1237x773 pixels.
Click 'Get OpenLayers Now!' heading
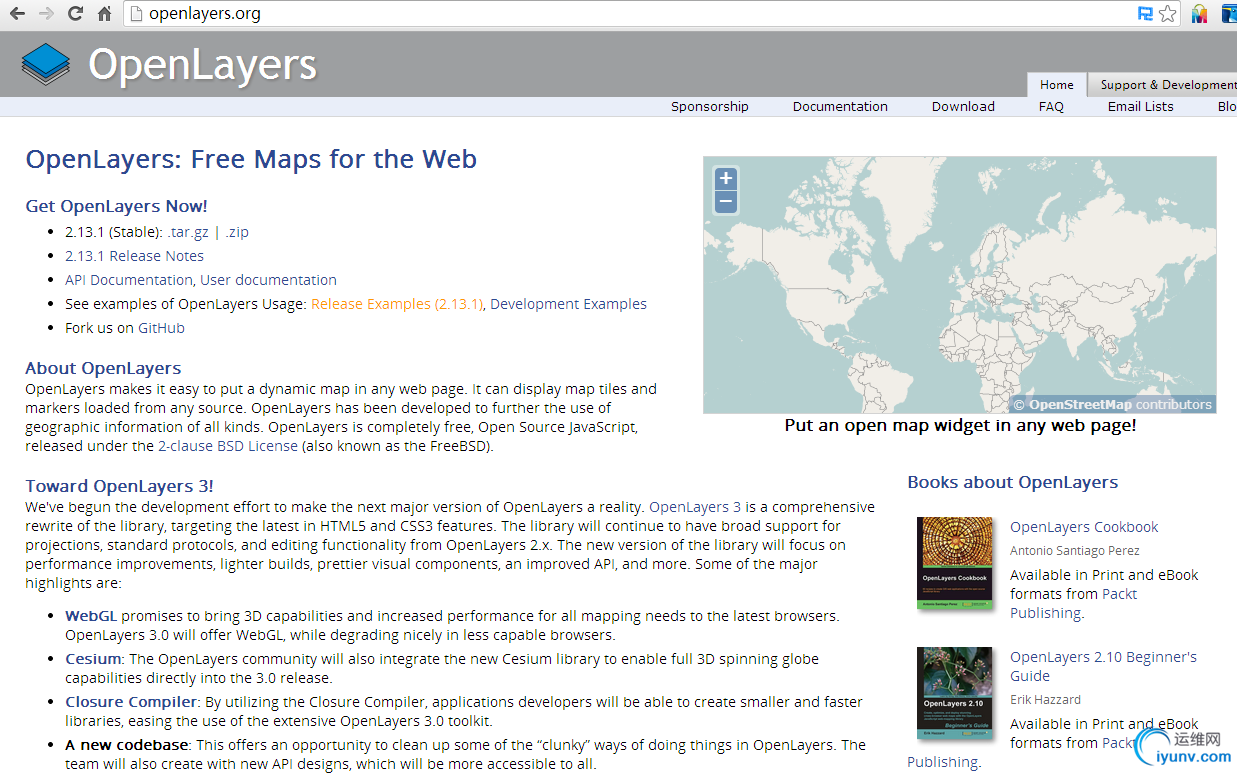point(116,206)
